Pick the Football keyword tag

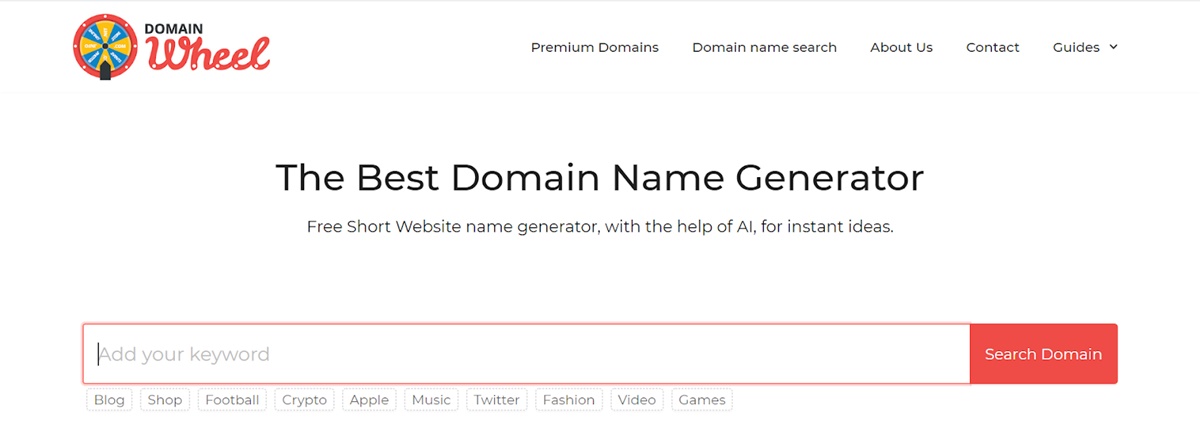point(232,400)
